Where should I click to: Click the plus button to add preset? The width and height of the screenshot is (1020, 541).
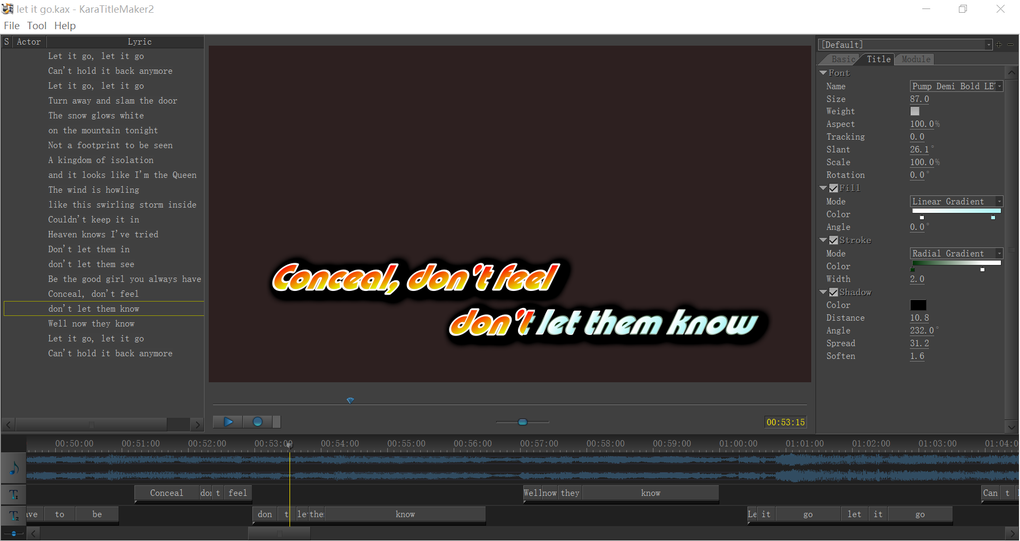[x=999, y=45]
